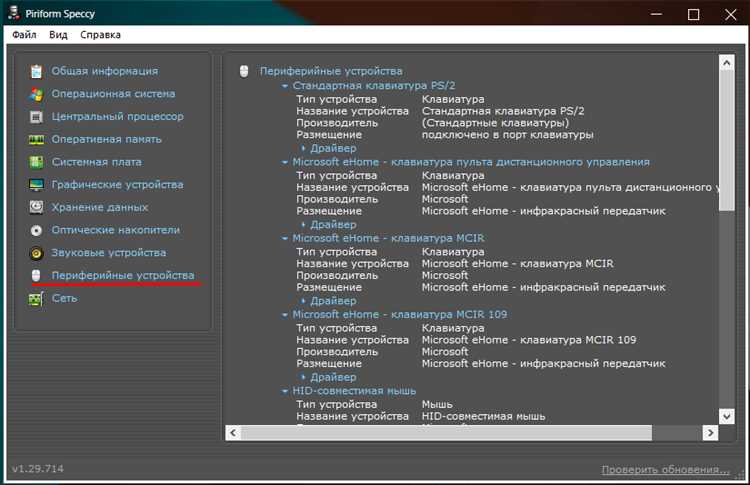Click the mouse icon beside the panel heading
Image resolution: width=750 pixels, height=485 pixels.
coord(244,71)
